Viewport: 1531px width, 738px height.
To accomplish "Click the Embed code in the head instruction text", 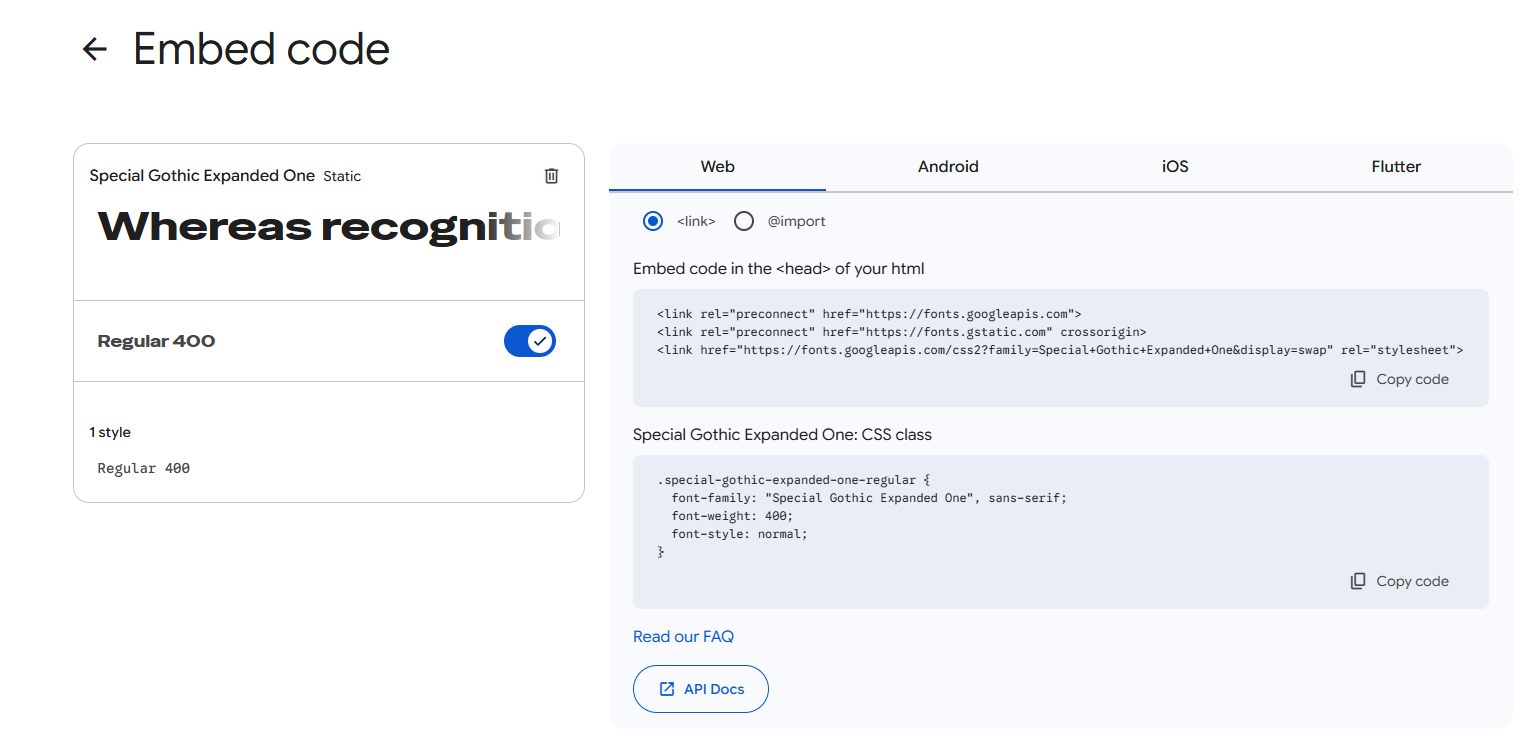I will coord(779,268).
